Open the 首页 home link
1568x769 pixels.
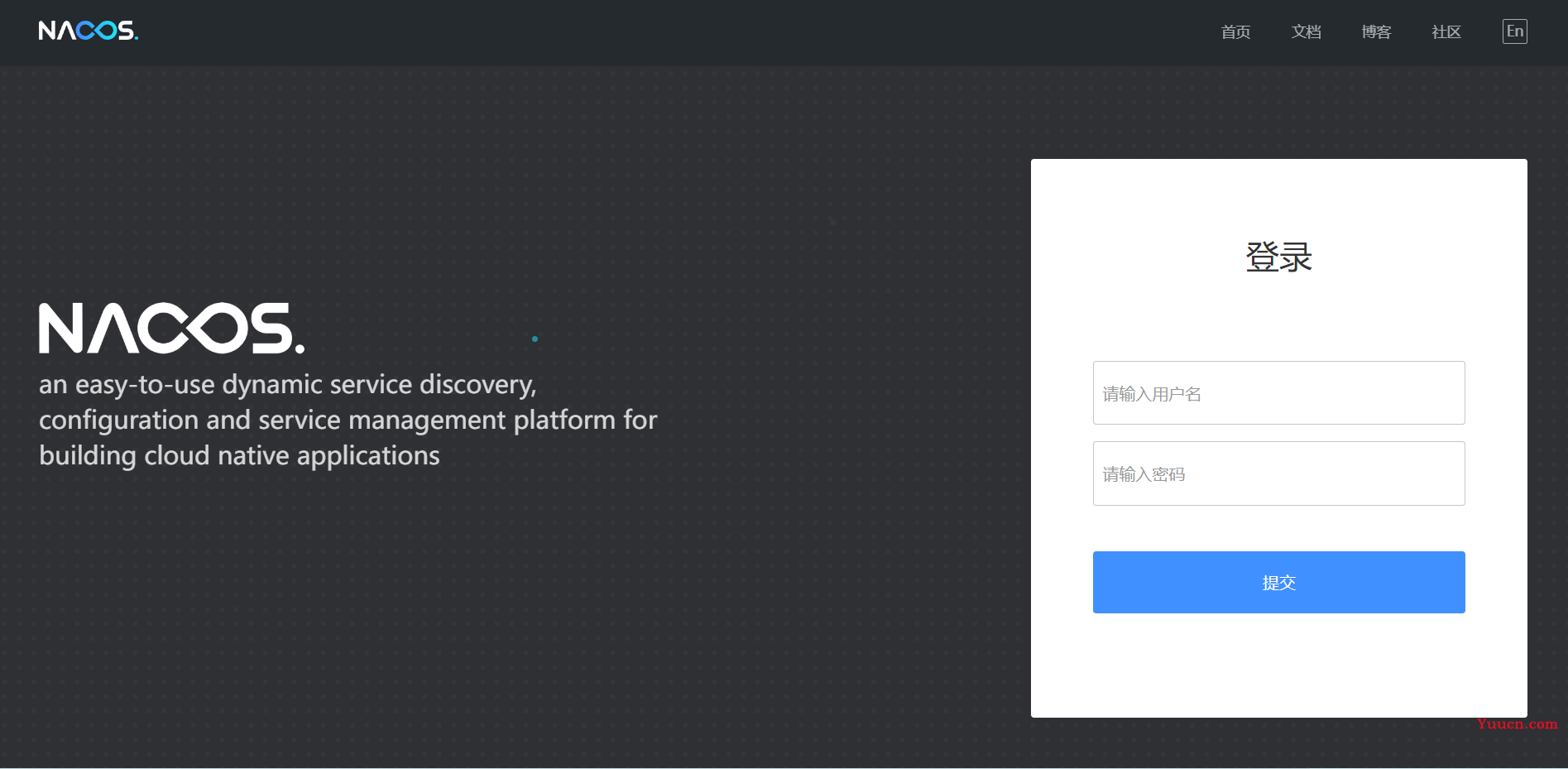coord(1235,31)
